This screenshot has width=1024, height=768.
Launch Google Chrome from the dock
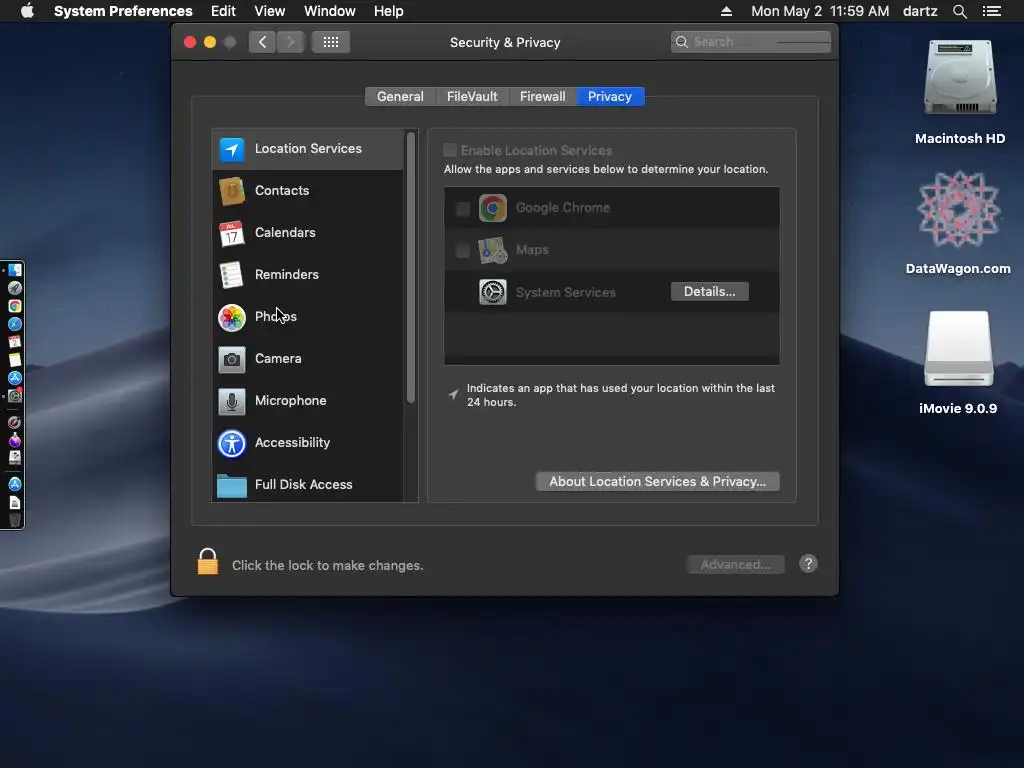click(14, 306)
